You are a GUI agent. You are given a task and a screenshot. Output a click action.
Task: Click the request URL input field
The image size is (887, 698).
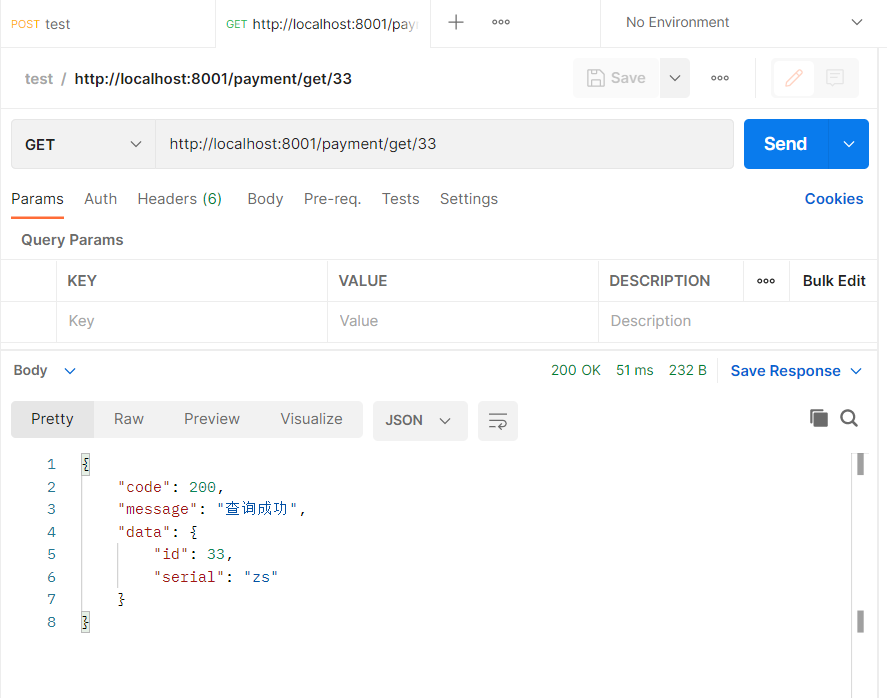click(445, 144)
